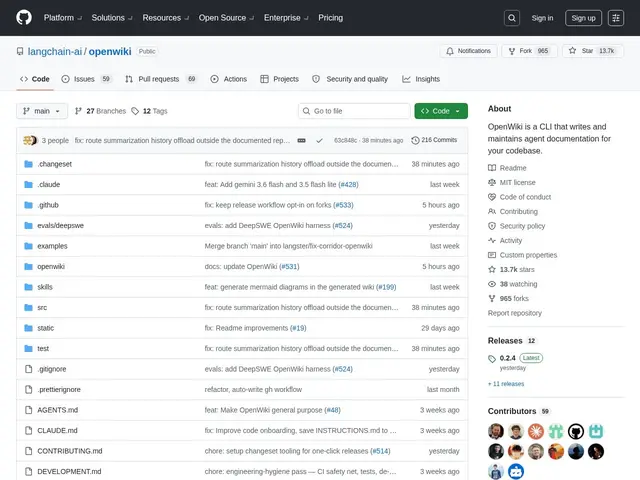Expand the Open Source menu

coord(226,18)
